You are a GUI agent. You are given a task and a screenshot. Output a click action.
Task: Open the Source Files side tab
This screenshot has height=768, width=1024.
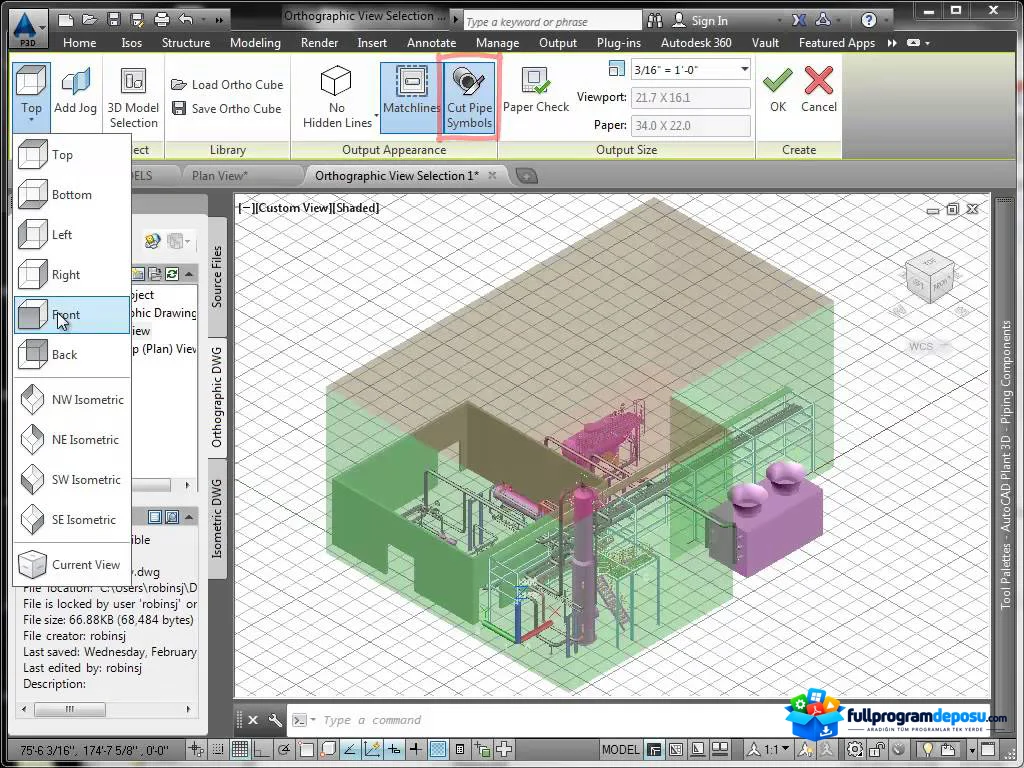pyautogui.click(x=217, y=277)
